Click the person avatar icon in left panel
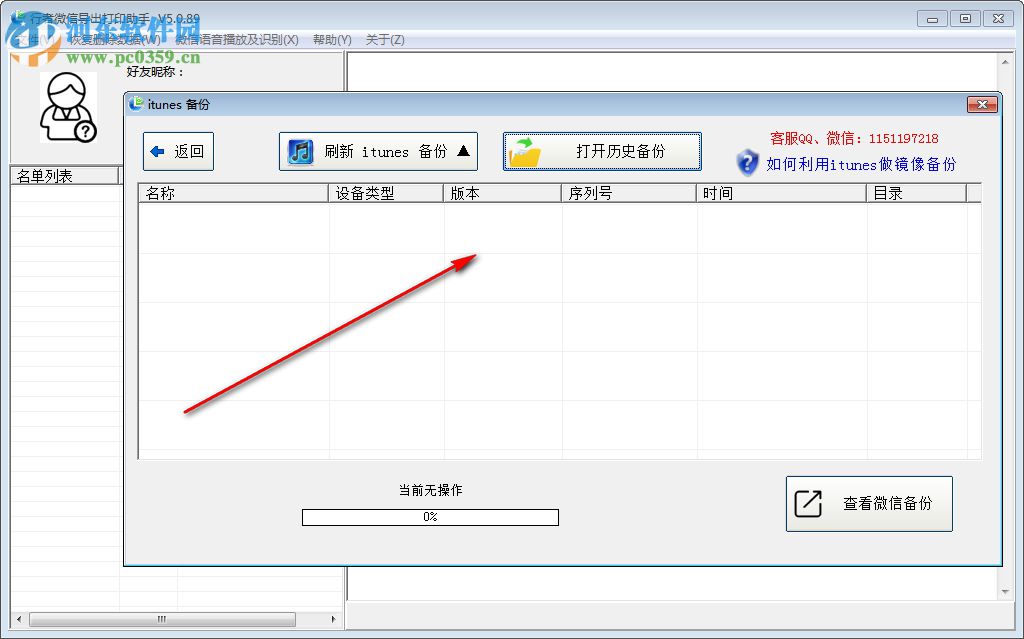The image size is (1024, 639). click(68, 108)
